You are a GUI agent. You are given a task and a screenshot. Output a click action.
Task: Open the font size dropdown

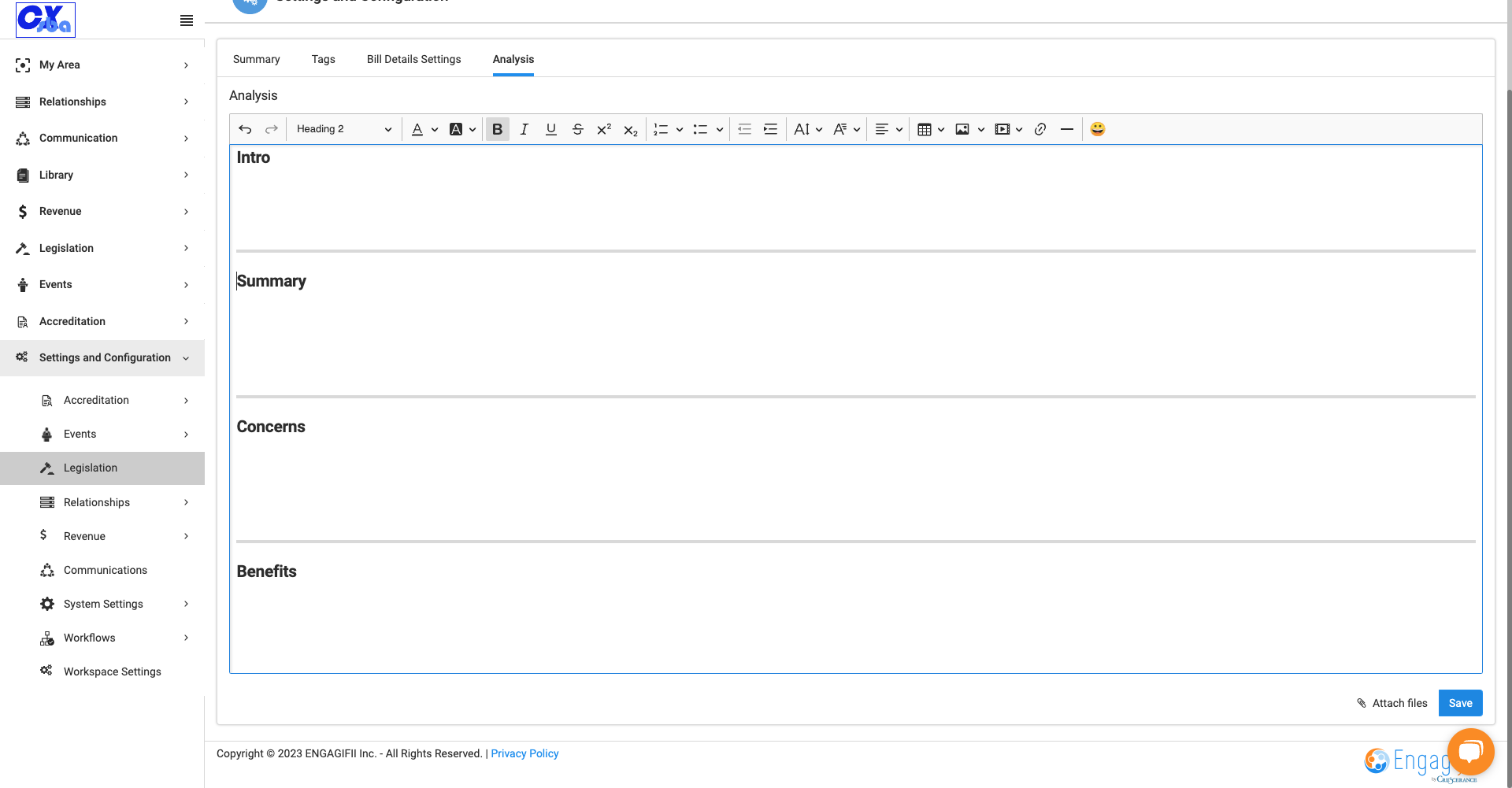[808, 129]
